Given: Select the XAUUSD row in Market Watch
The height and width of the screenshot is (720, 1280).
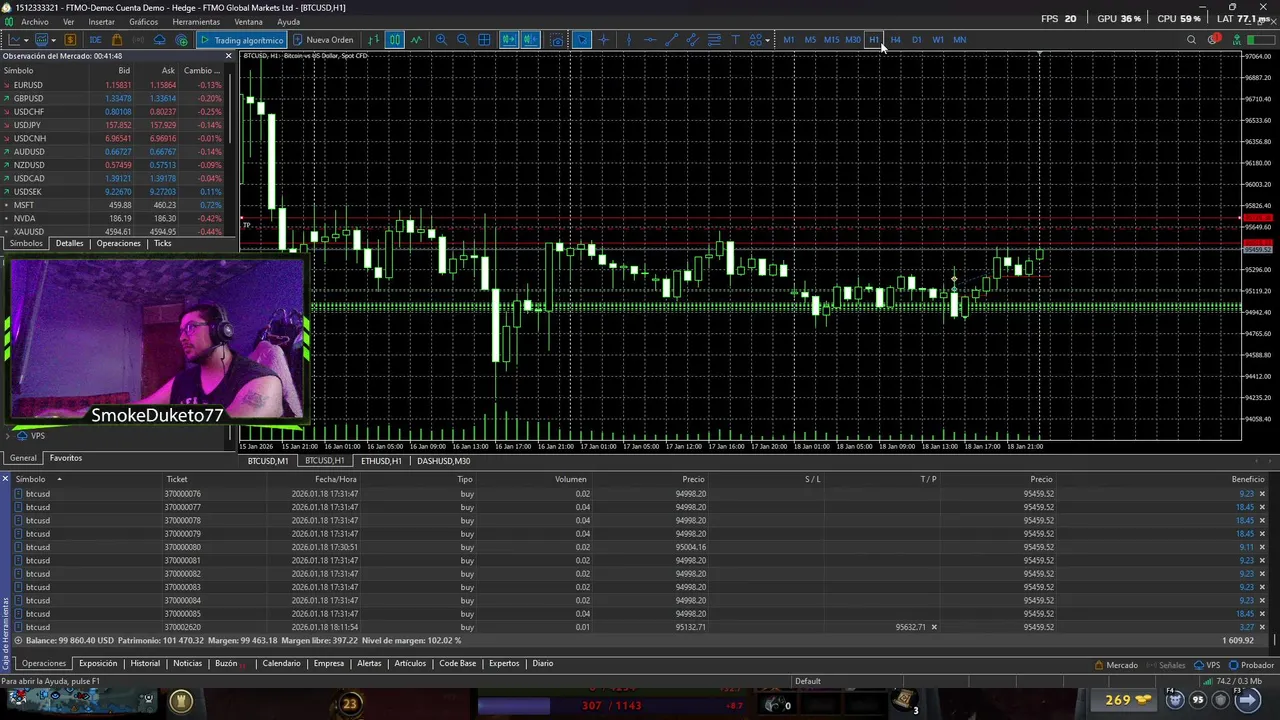Looking at the screenshot, I should pos(113,232).
